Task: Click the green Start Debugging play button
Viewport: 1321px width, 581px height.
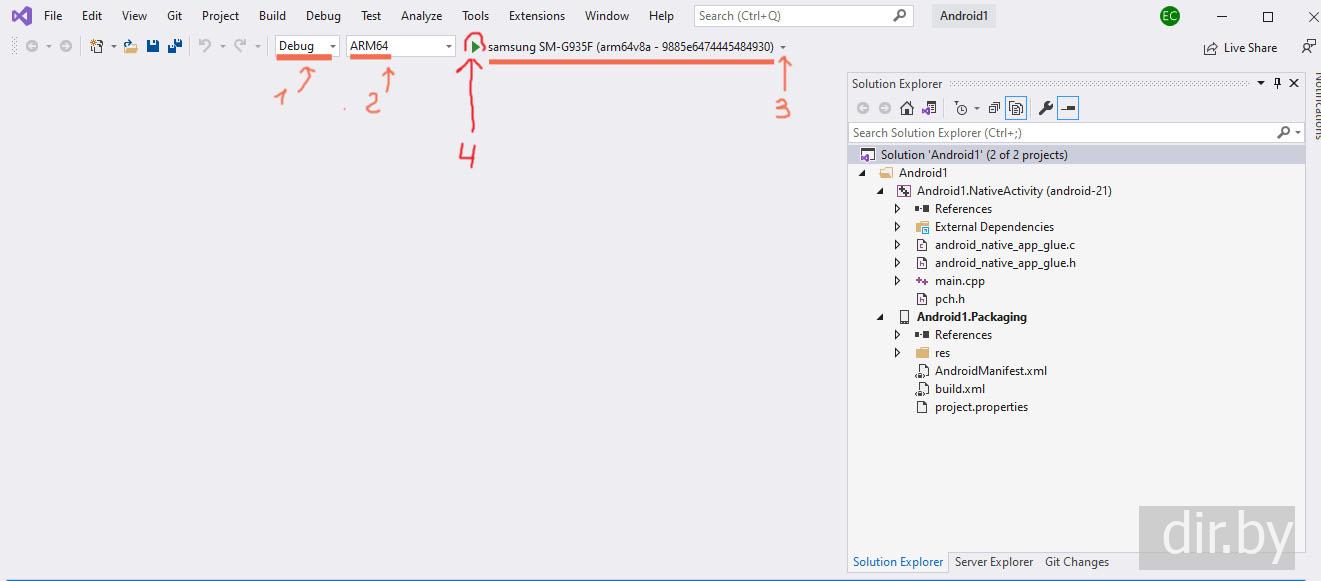Action: [475, 47]
